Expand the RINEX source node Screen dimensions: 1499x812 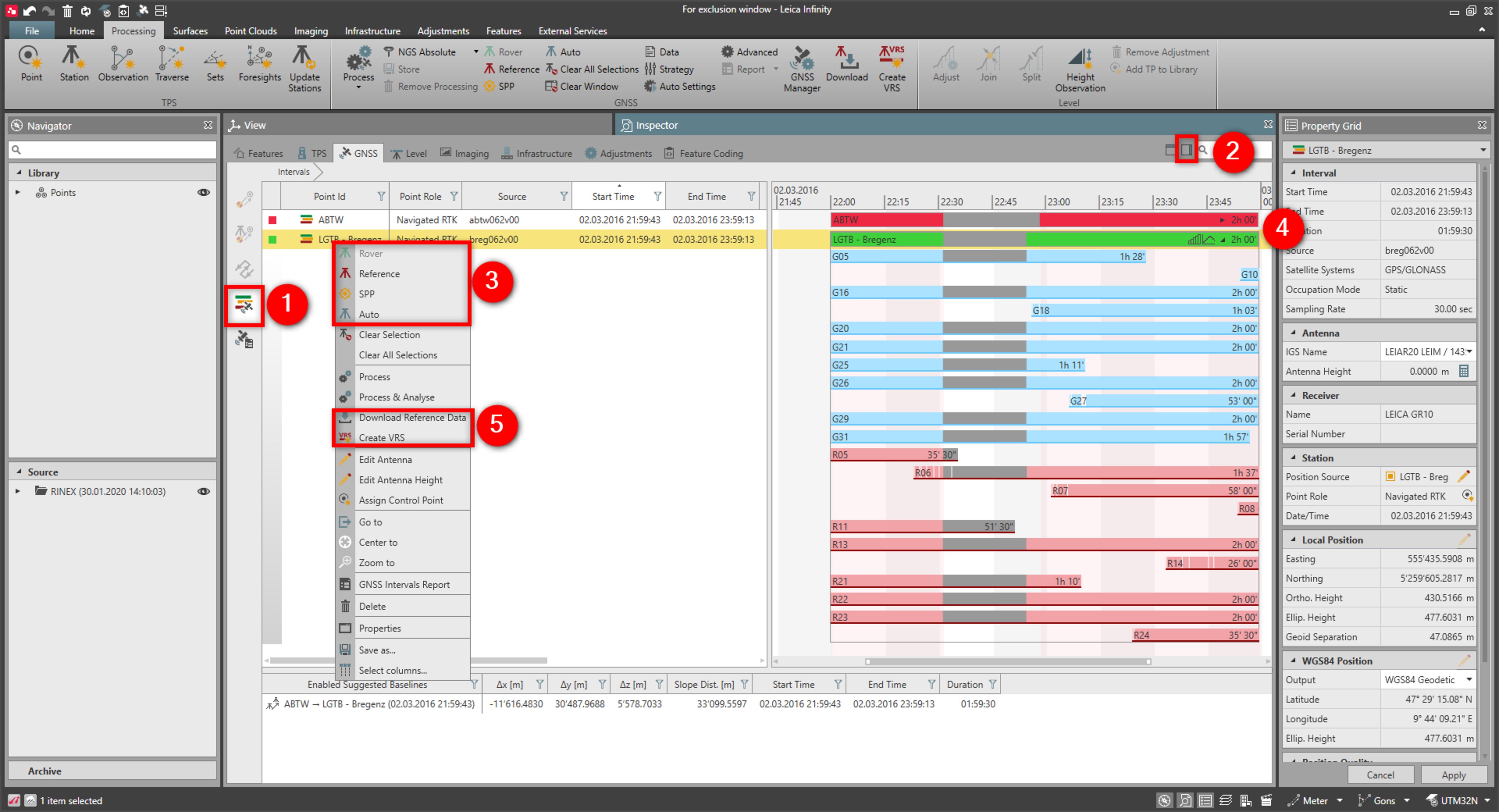point(18,491)
